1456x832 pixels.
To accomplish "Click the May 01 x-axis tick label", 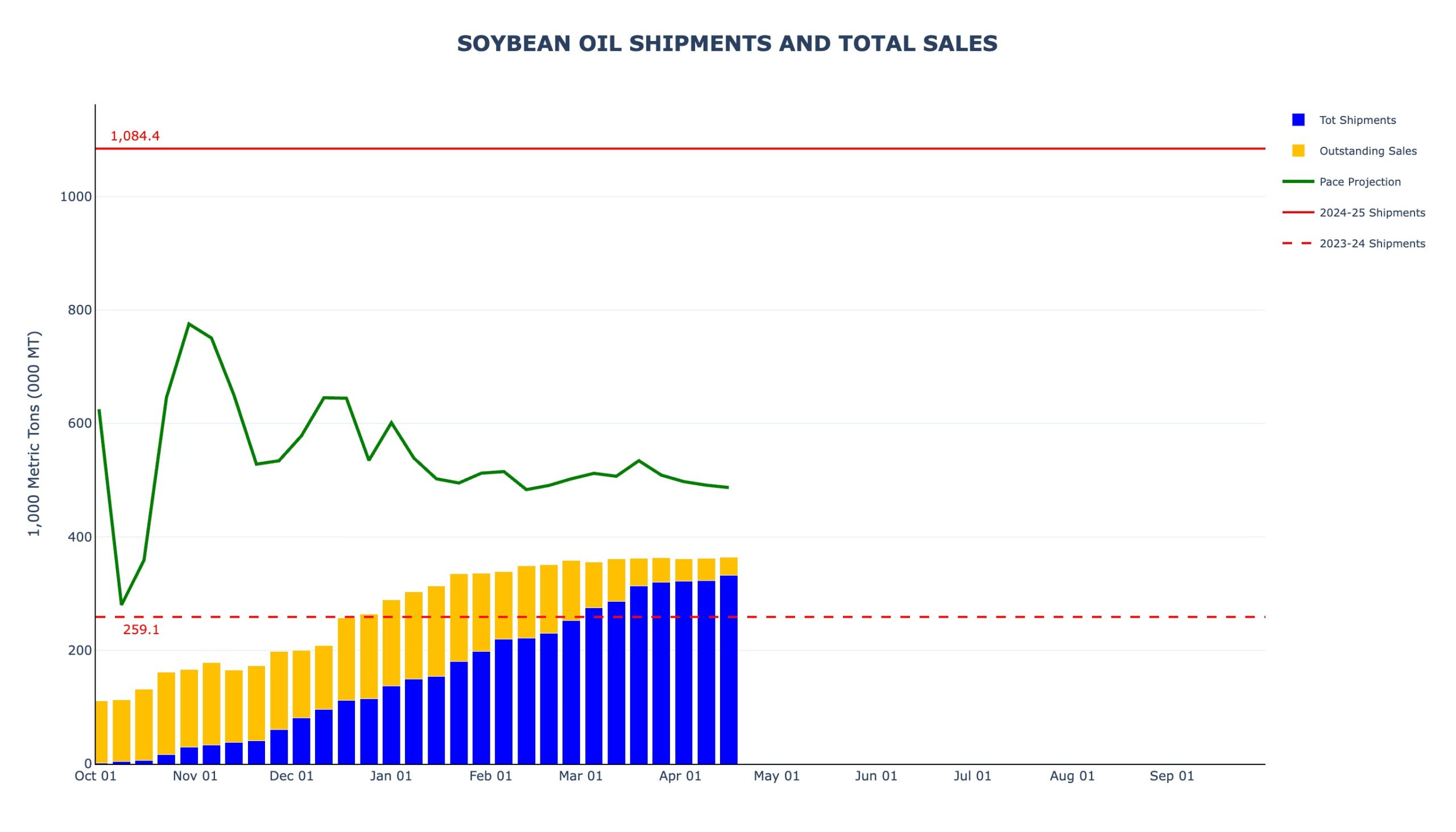I will click(x=776, y=776).
